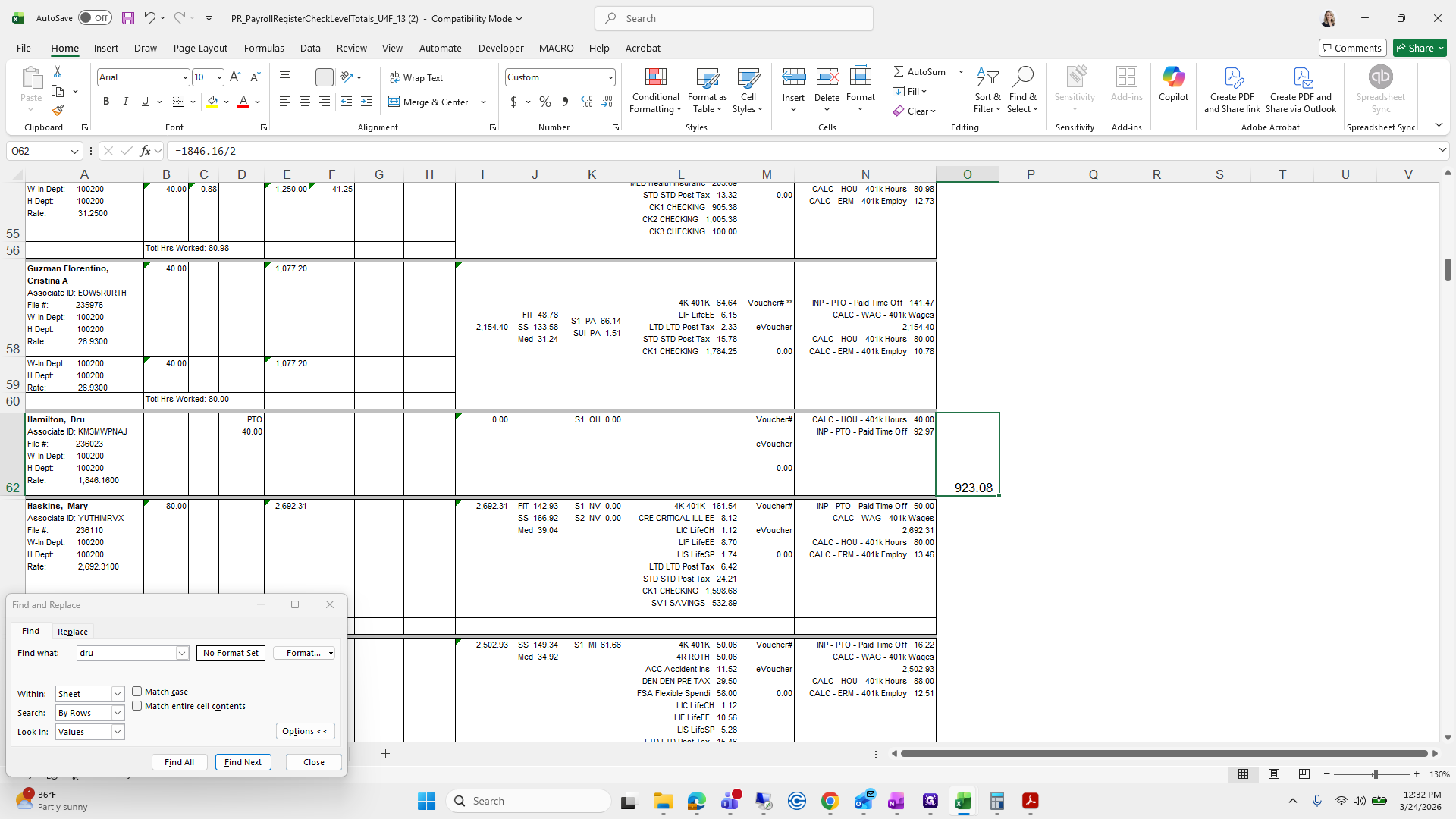Click the Find All button
1456x819 pixels.
pos(179,762)
